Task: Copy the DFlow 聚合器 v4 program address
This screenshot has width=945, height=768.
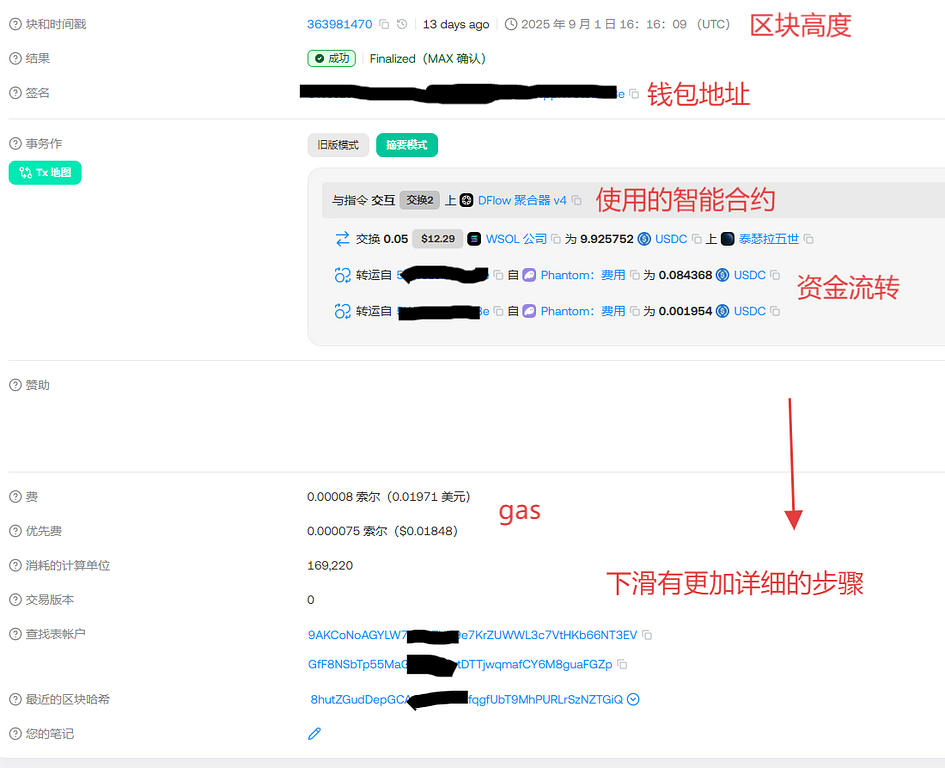Action: 576,200
